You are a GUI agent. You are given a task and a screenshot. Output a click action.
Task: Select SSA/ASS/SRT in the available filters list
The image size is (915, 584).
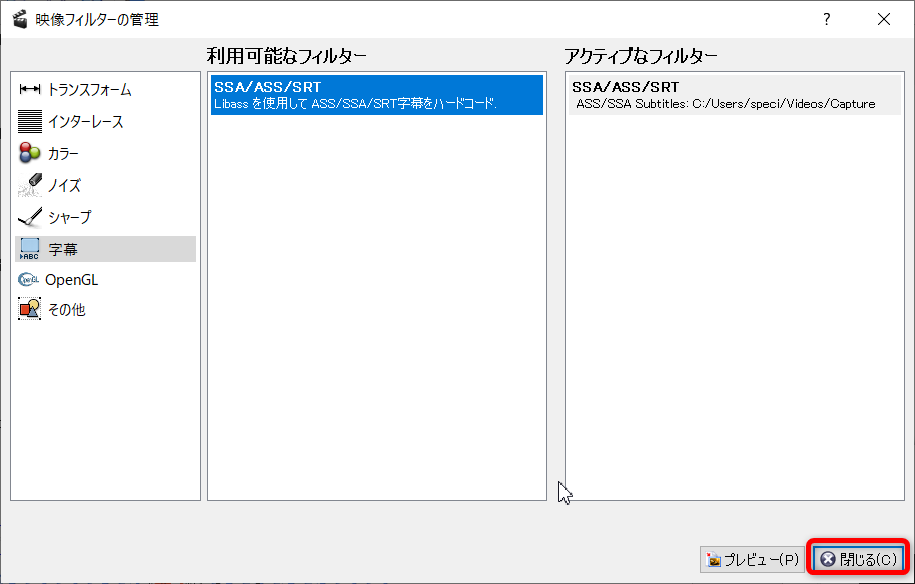(x=267, y=87)
